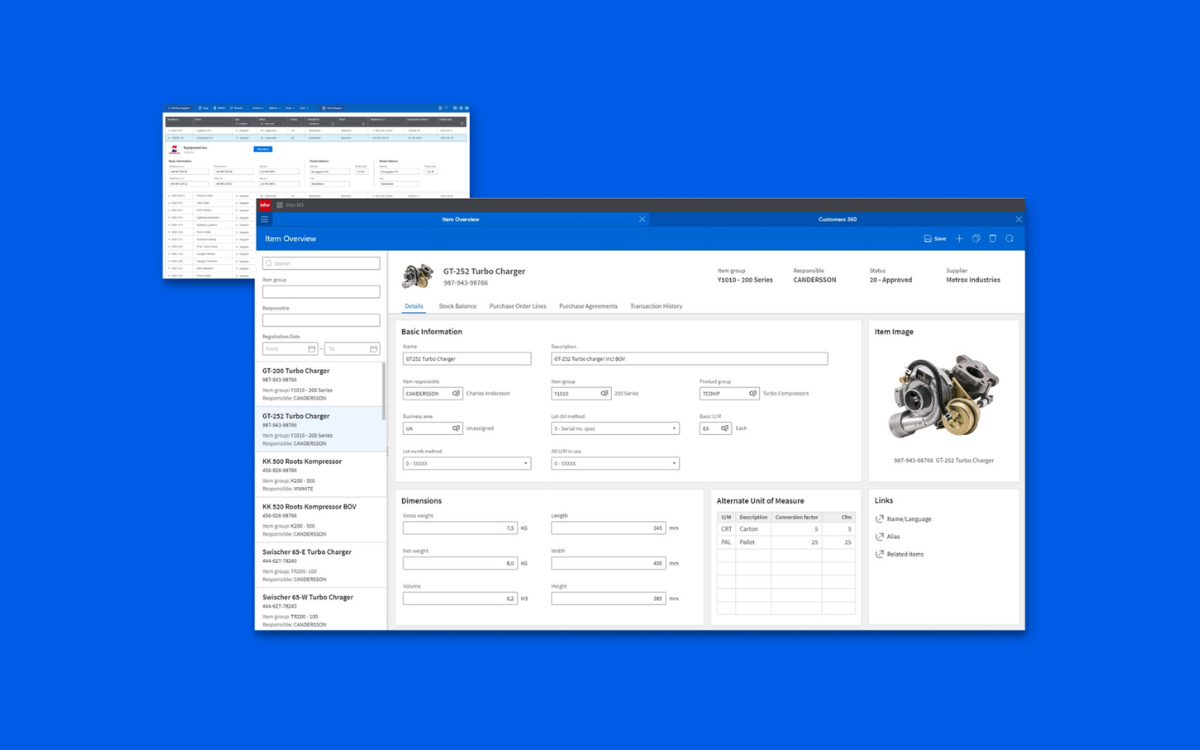Open lookup for Item responsible field
Image resolution: width=1200 pixels, height=750 pixels.
click(x=456, y=394)
